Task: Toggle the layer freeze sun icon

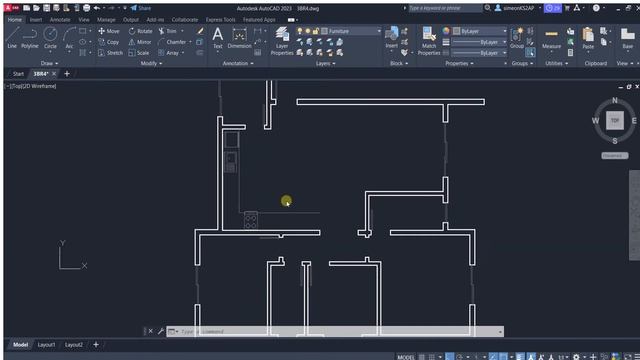Action: (308, 31)
